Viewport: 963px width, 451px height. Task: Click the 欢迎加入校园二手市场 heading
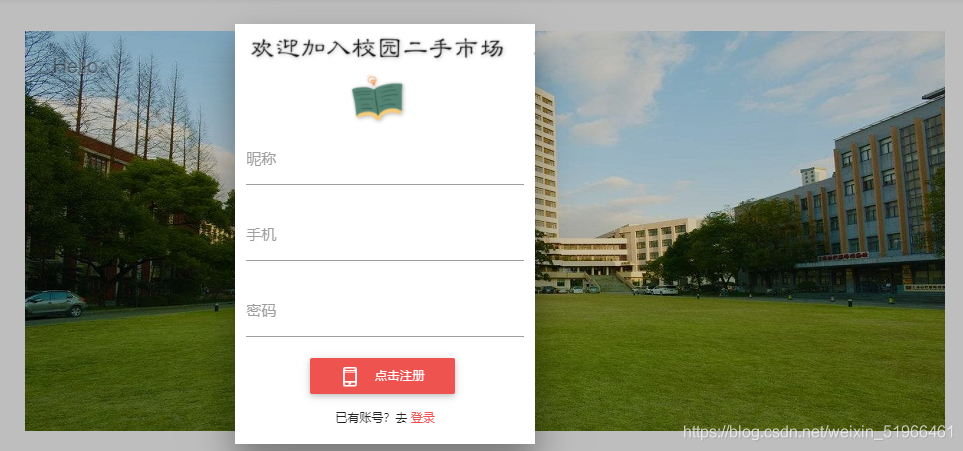coord(377,49)
